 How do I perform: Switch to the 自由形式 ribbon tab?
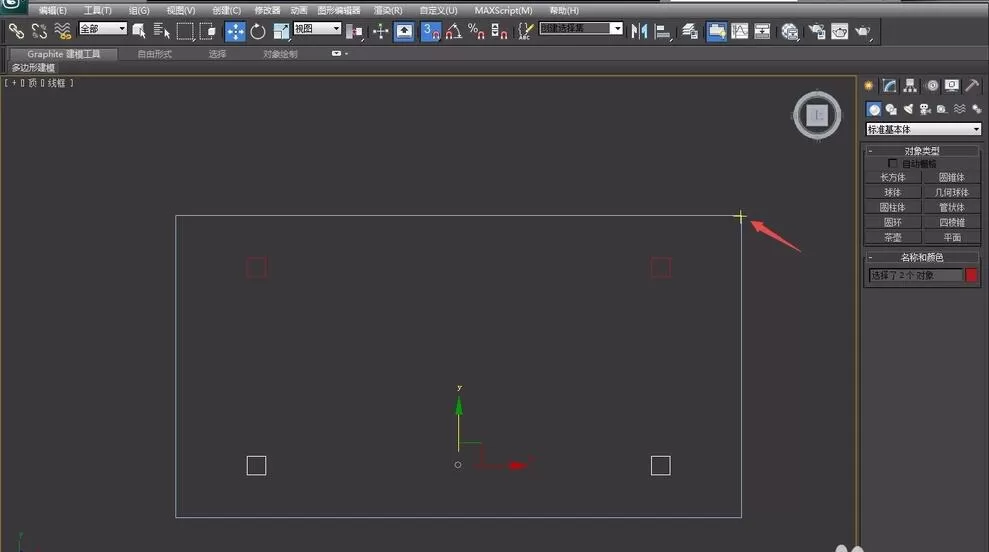(155, 54)
